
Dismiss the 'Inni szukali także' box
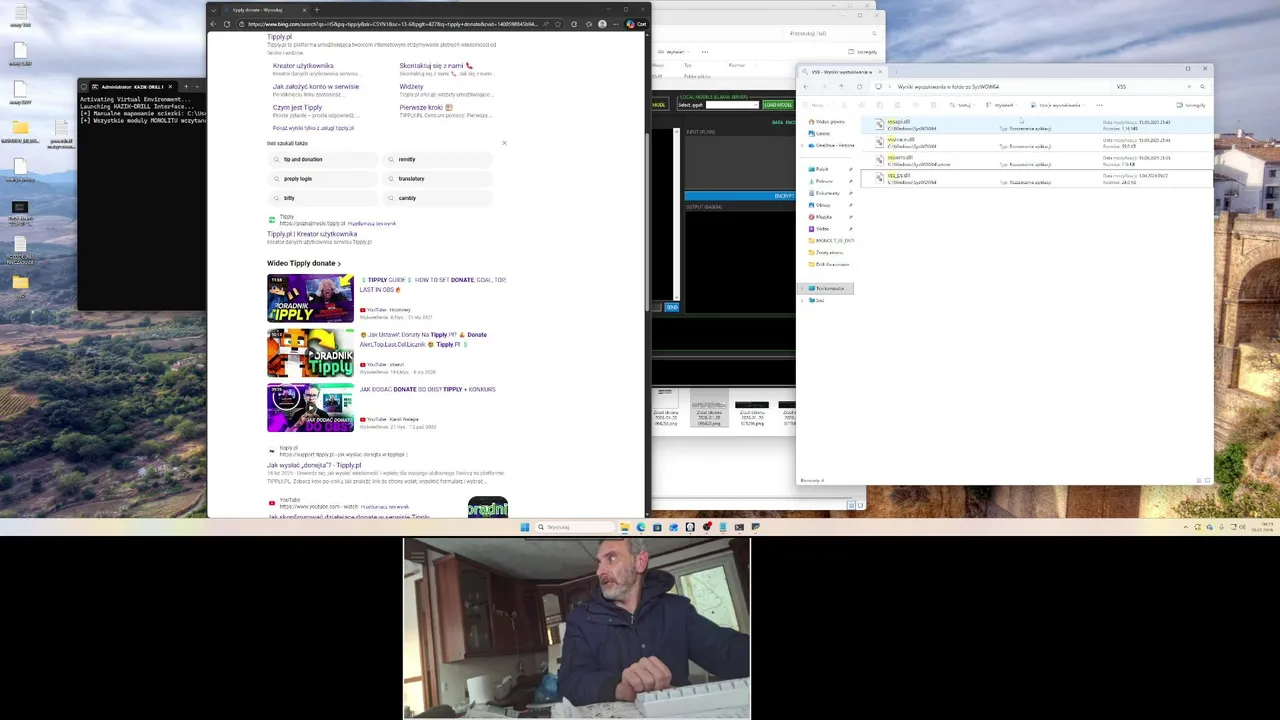tap(504, 143)
